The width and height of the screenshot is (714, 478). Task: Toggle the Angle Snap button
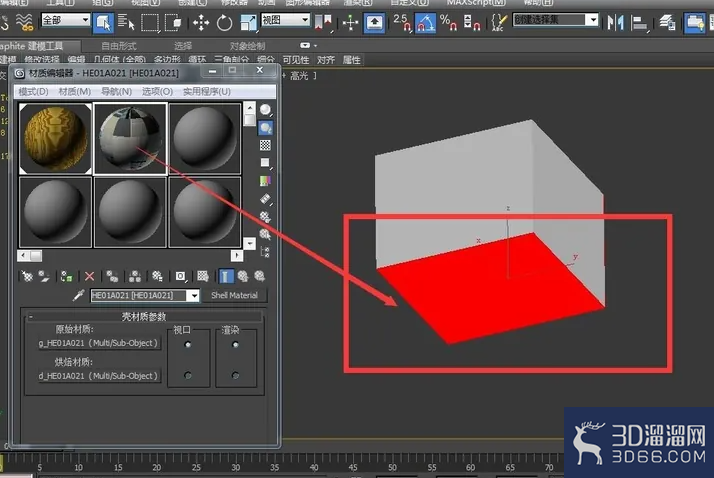425,22
